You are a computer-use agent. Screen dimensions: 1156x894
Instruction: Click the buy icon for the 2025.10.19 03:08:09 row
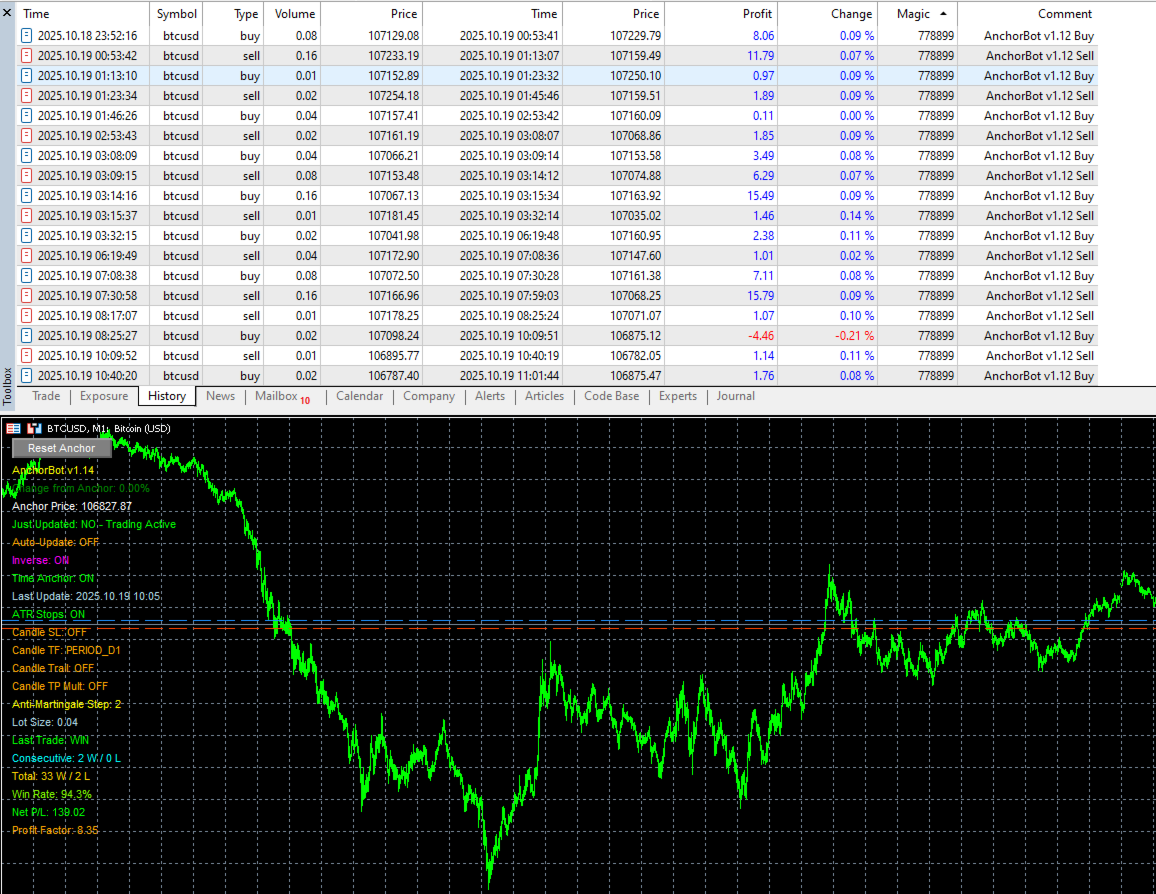[27, 156]
